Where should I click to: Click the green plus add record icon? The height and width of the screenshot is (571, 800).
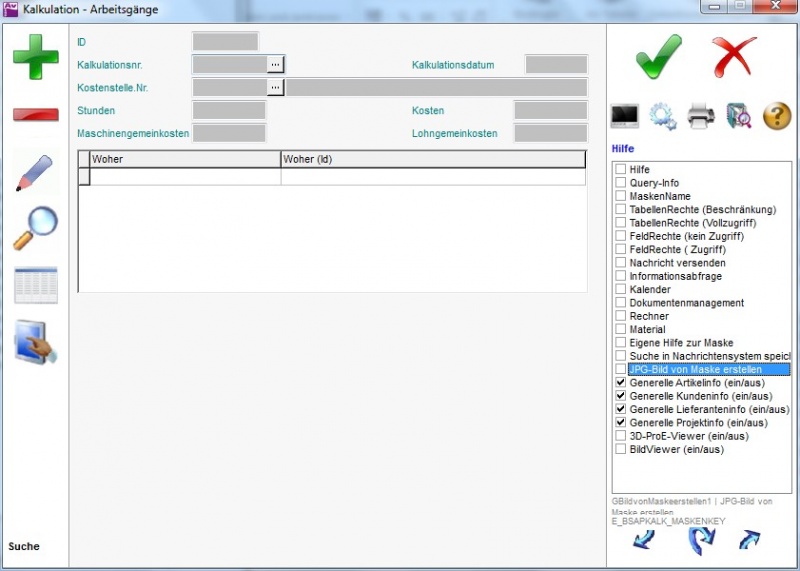(35, 57)
